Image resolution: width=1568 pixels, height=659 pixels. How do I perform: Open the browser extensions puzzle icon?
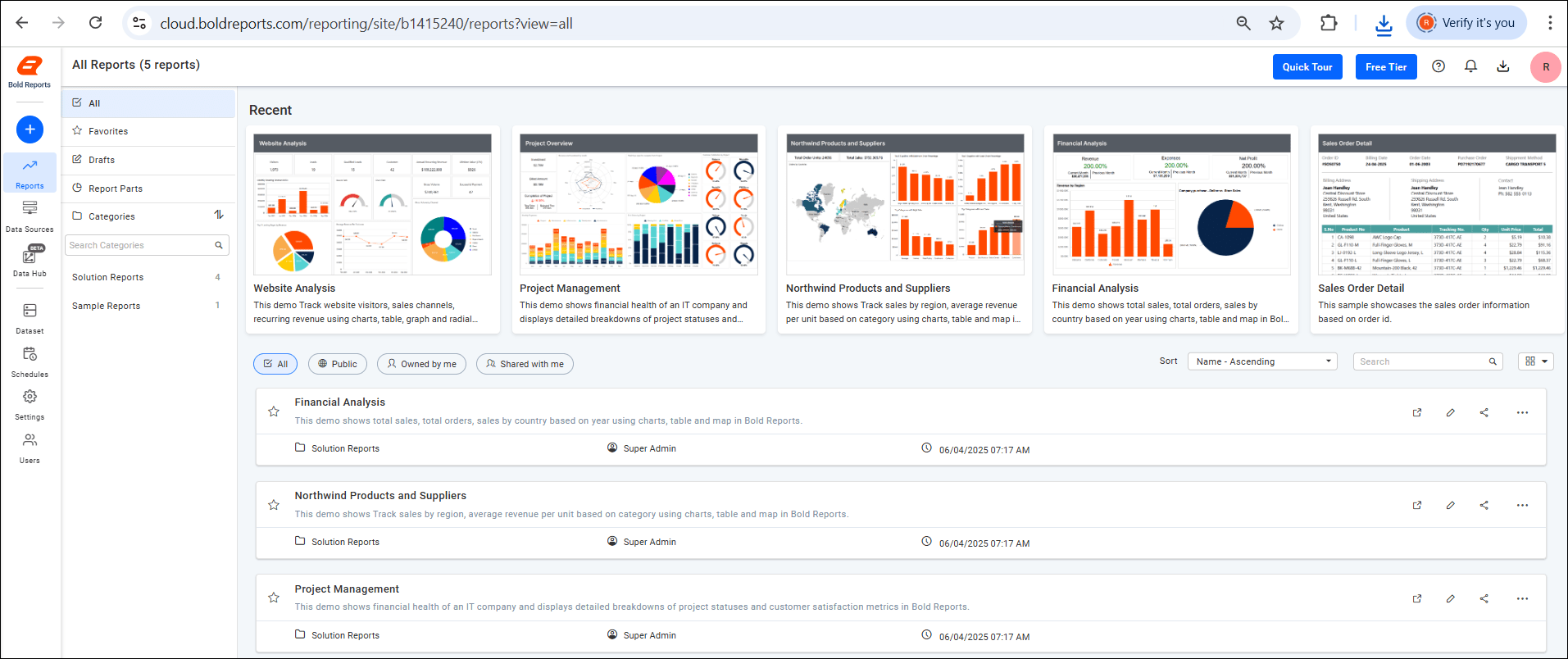click(1329, 23)
